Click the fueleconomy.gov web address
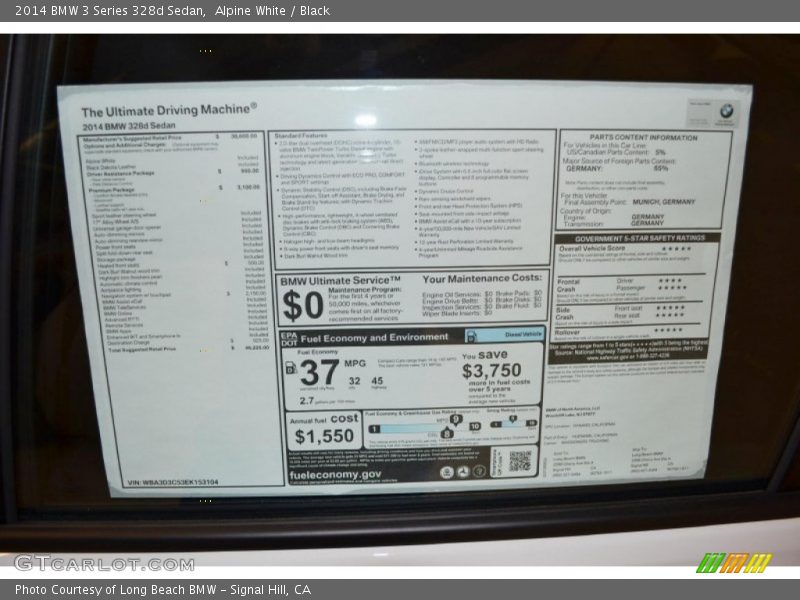The image size is (800, 600). coord(335,475)
